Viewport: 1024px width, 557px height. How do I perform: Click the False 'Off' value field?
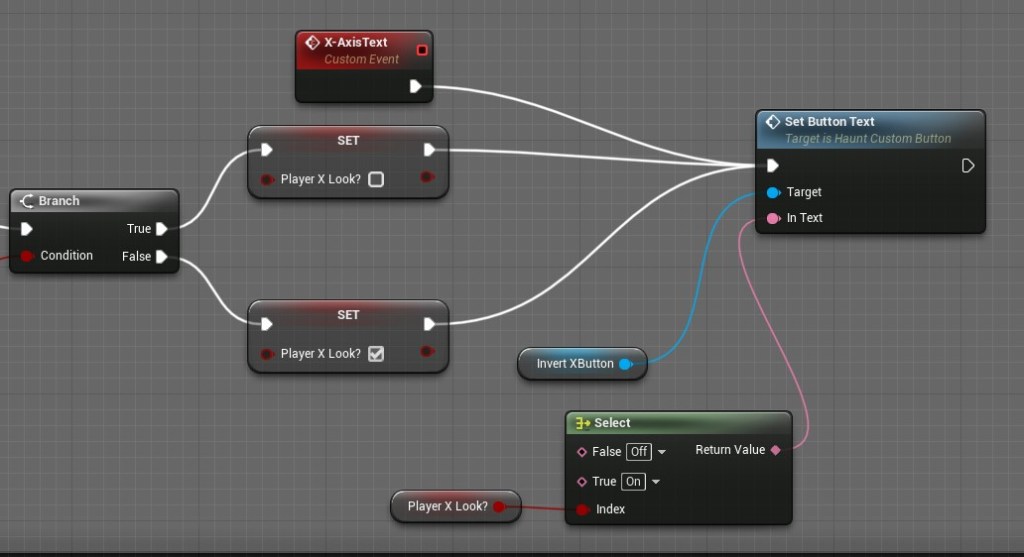coord(639,452)
